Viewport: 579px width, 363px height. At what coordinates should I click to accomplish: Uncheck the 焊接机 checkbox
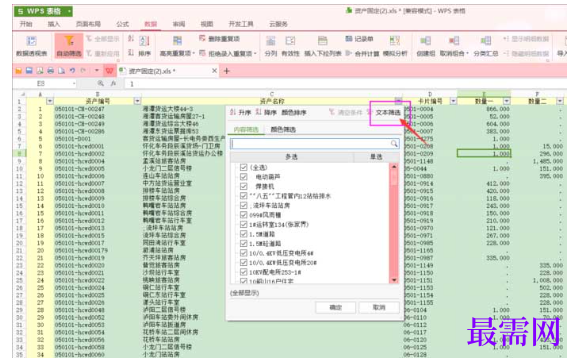click(x=243, y=186)
